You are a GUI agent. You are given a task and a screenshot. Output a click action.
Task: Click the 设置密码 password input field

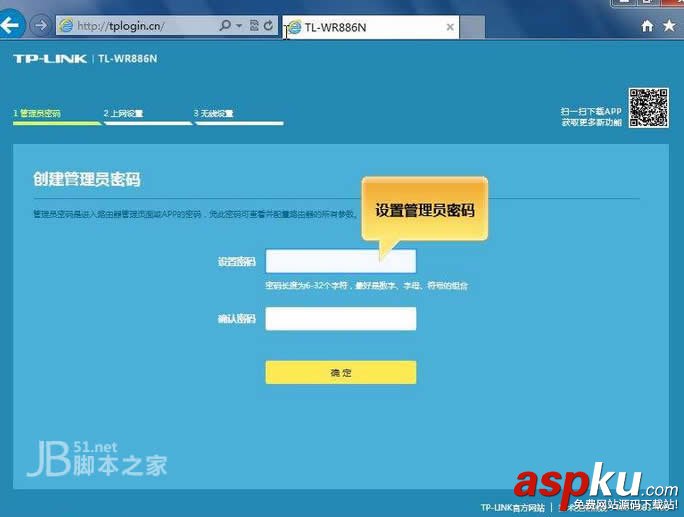click(341, 261)
